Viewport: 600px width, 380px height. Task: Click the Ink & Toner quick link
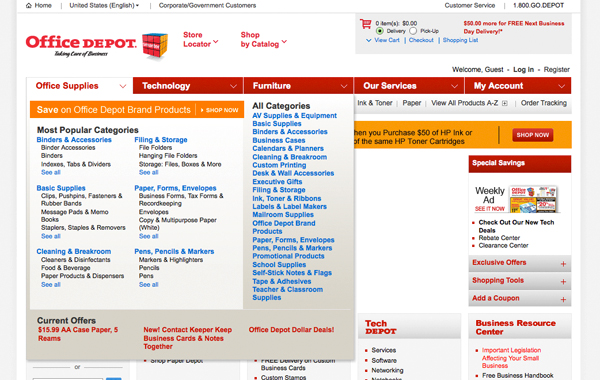(x=375, y=103)
